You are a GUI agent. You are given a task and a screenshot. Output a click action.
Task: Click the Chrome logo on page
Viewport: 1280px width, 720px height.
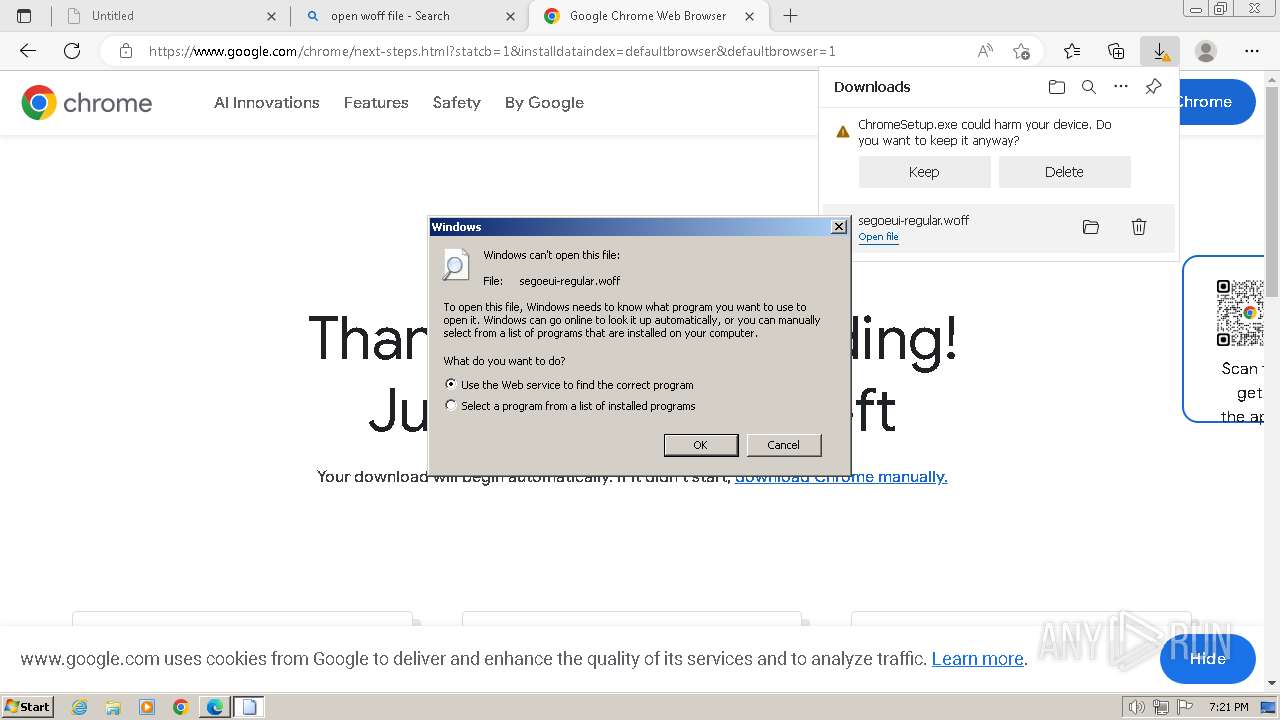87,102
